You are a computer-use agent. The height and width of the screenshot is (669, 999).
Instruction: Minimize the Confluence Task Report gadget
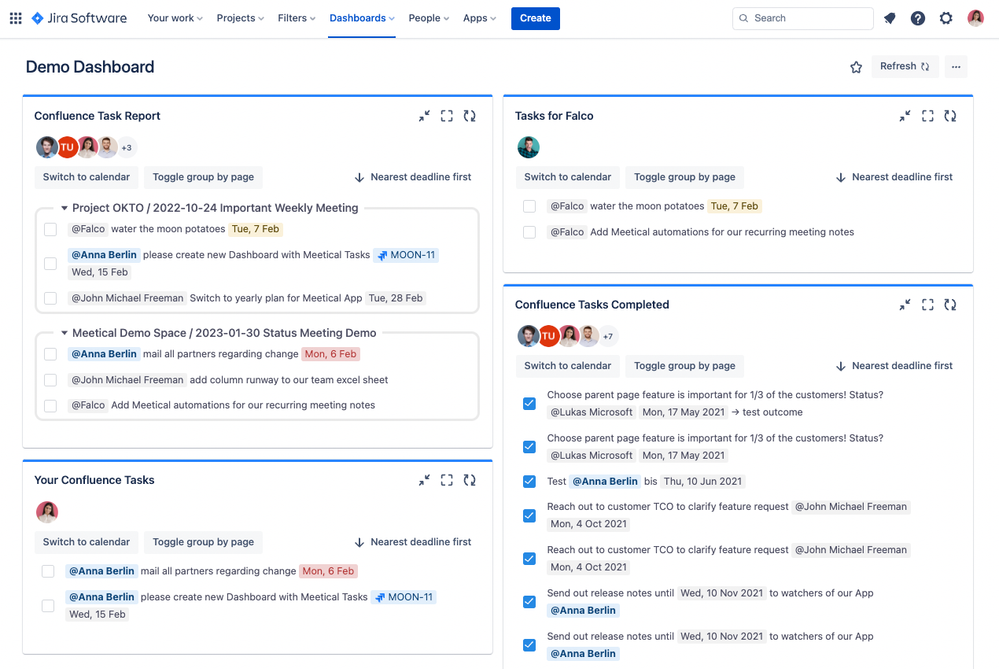click(x=424, y=116)
